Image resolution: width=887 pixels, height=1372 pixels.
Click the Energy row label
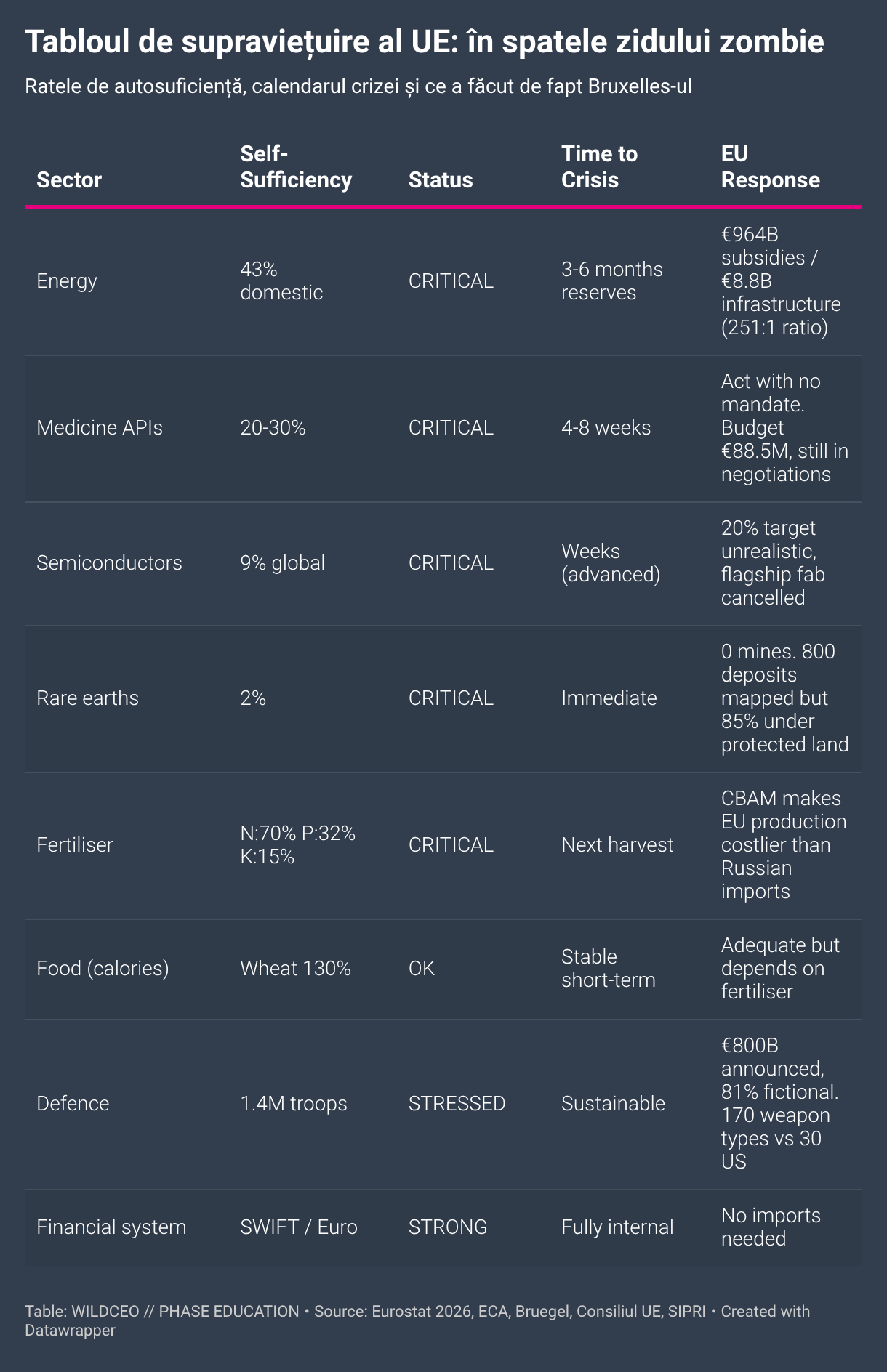[67, 281]
